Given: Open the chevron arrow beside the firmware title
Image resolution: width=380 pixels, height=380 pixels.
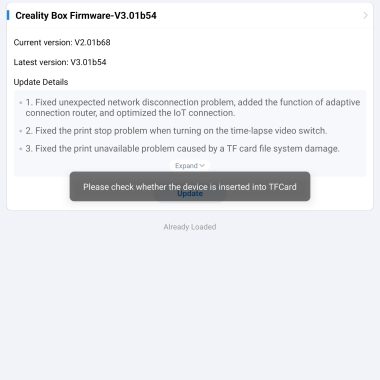Looking at the screenshot, I should (365, 15).
